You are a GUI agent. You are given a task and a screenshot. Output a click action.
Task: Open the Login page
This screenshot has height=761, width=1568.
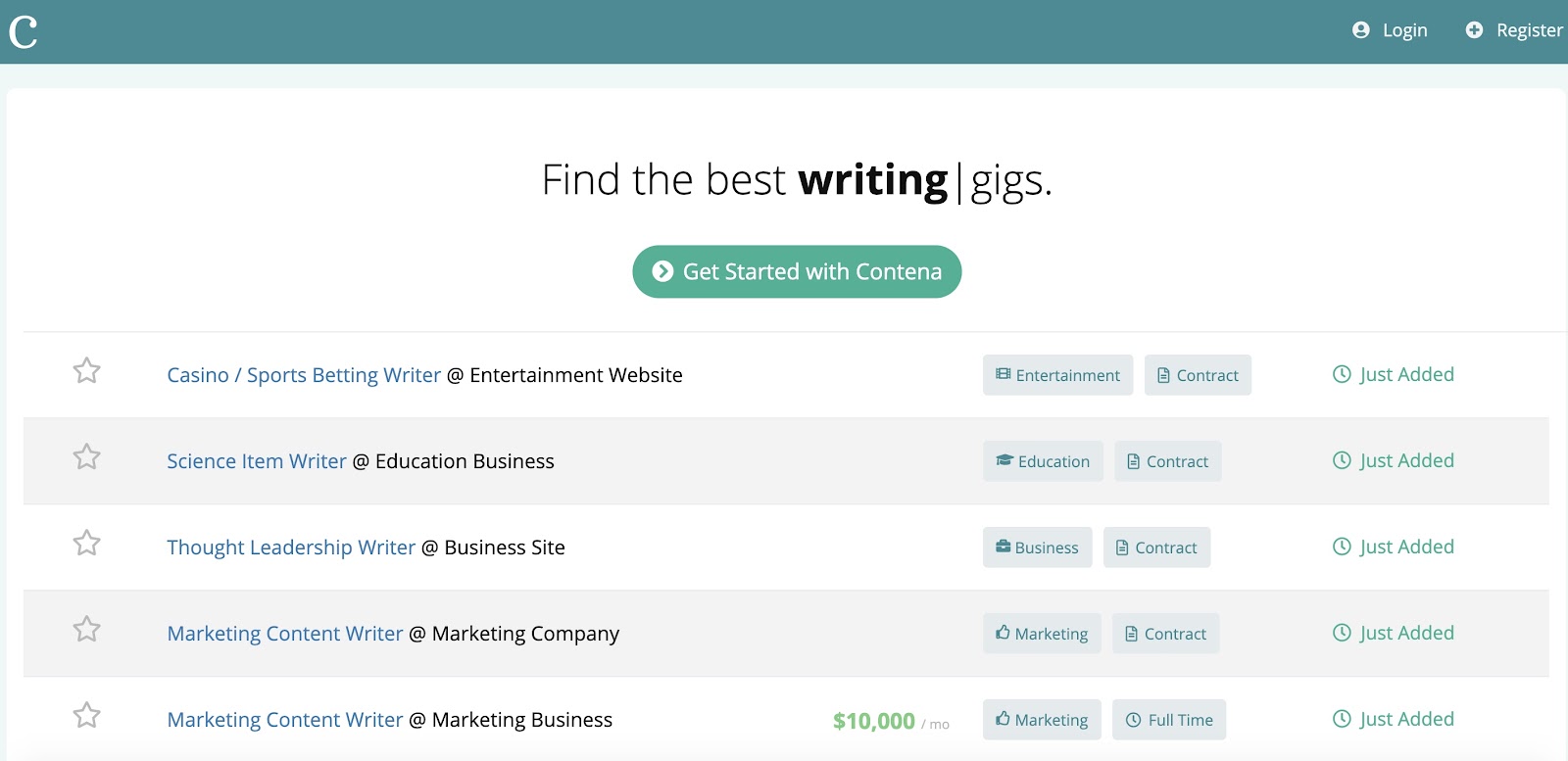[1390, 30]
